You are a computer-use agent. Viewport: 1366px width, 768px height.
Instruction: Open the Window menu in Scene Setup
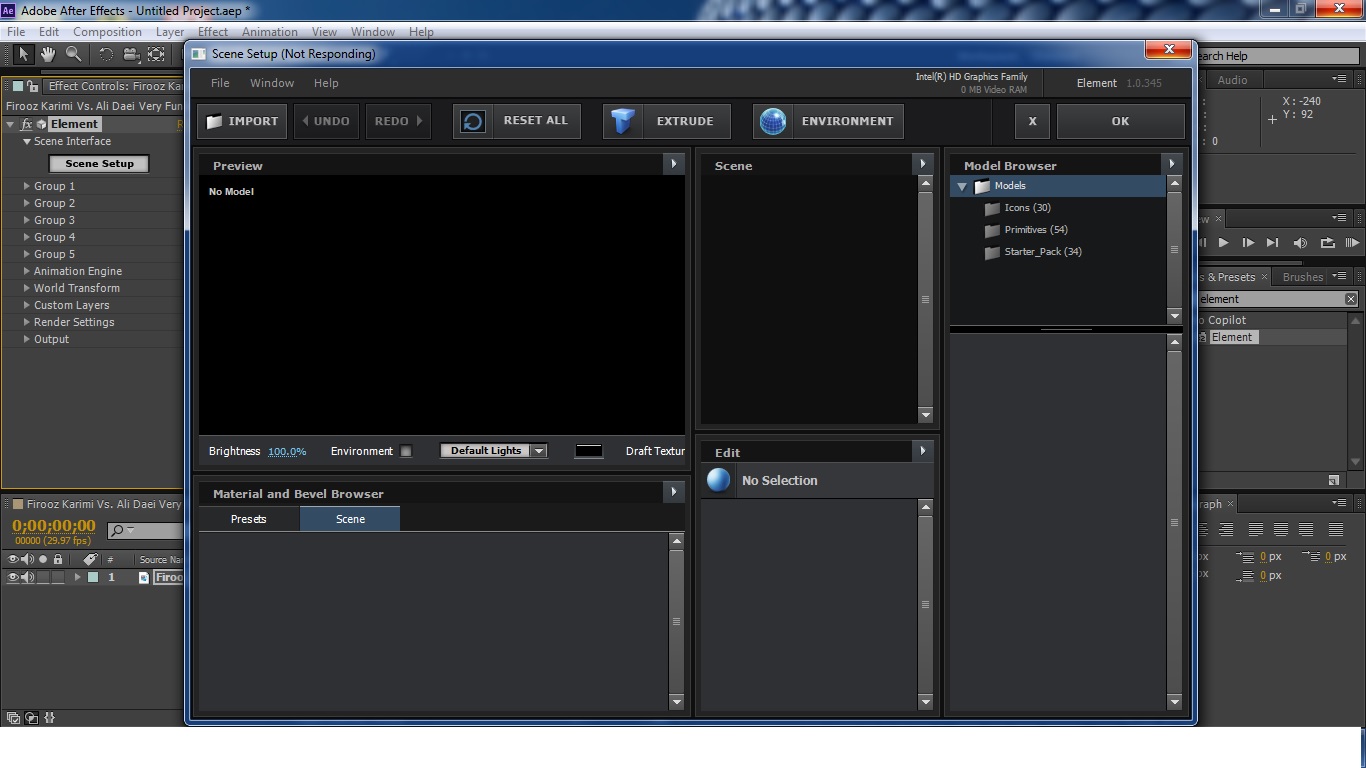(272, 83)
